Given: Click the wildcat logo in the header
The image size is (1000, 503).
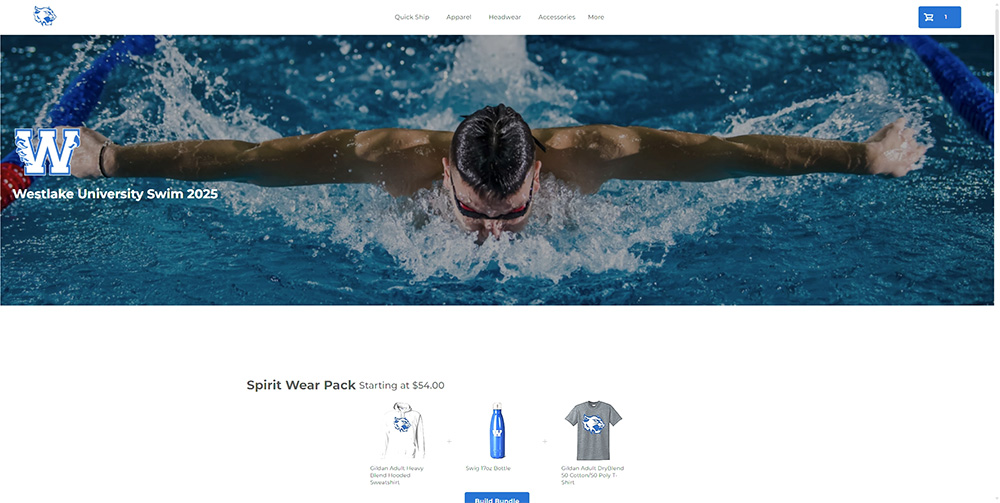Looking at the screenshot, I should [45, 16].
